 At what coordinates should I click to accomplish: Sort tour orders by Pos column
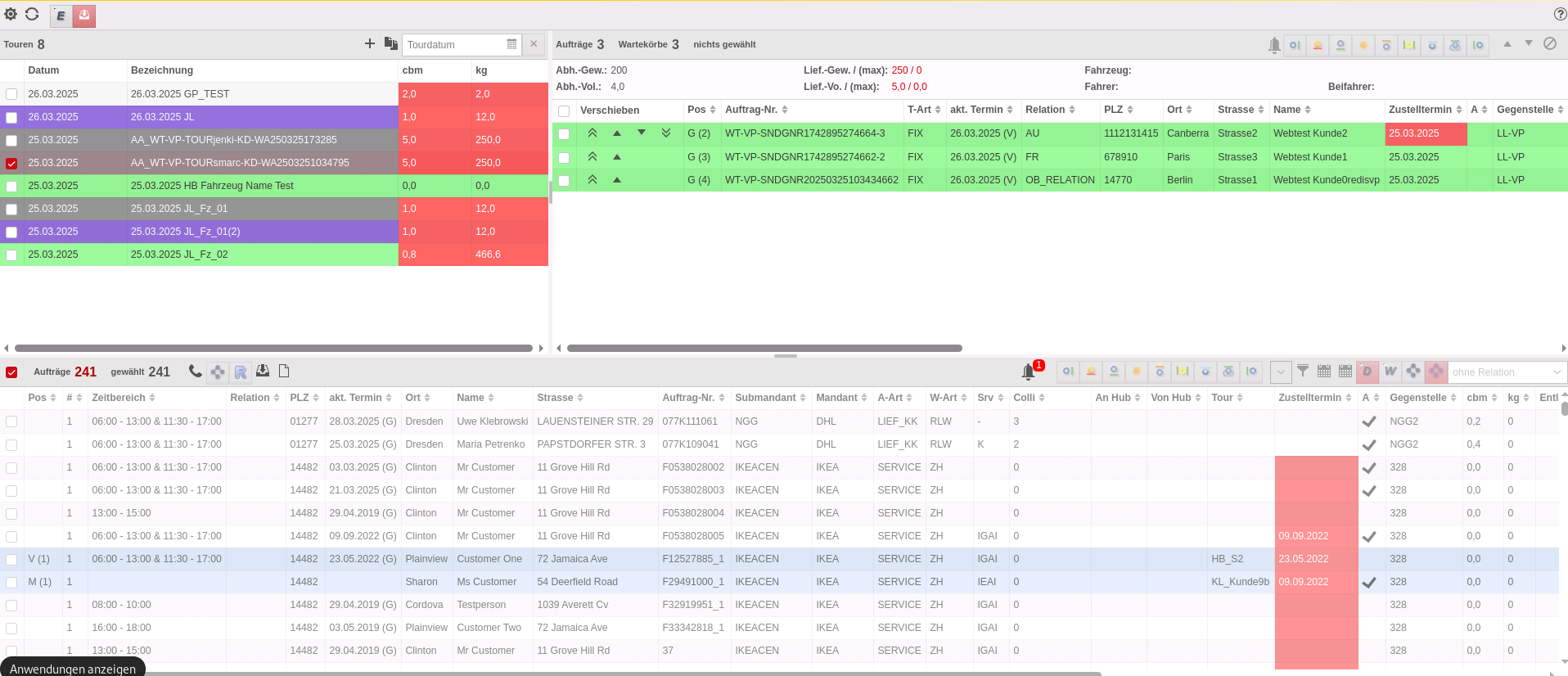pos(701,110)
